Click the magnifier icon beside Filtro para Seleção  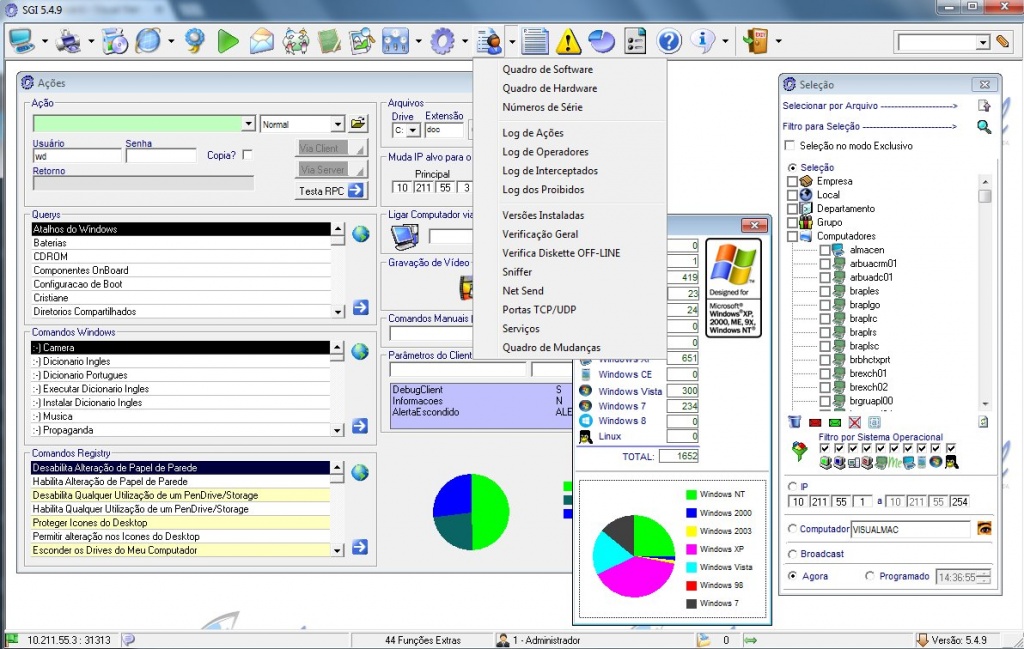click(984, 127)
